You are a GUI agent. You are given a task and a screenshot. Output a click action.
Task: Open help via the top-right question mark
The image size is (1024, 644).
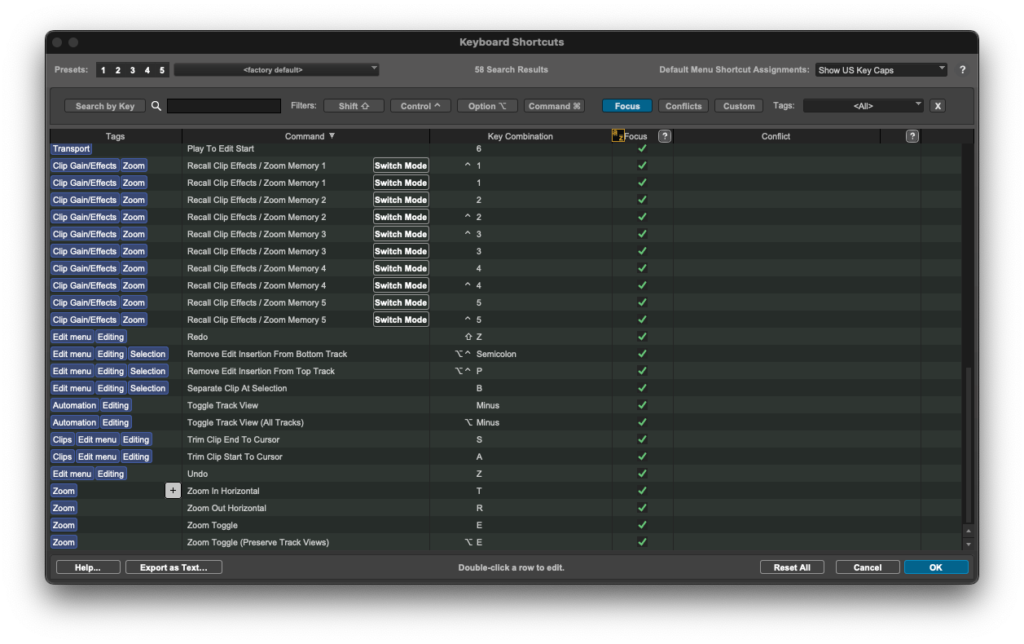click(962, 70)
